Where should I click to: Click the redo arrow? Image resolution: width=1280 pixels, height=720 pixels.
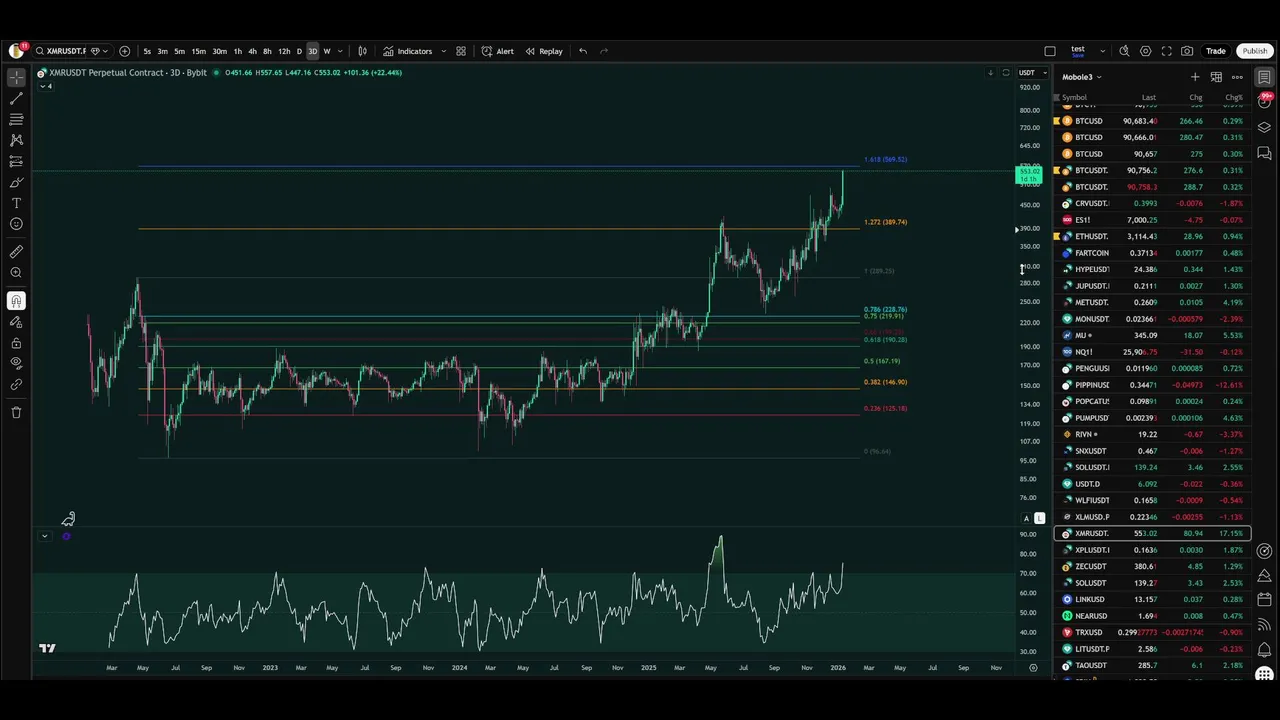coord(603,51)
